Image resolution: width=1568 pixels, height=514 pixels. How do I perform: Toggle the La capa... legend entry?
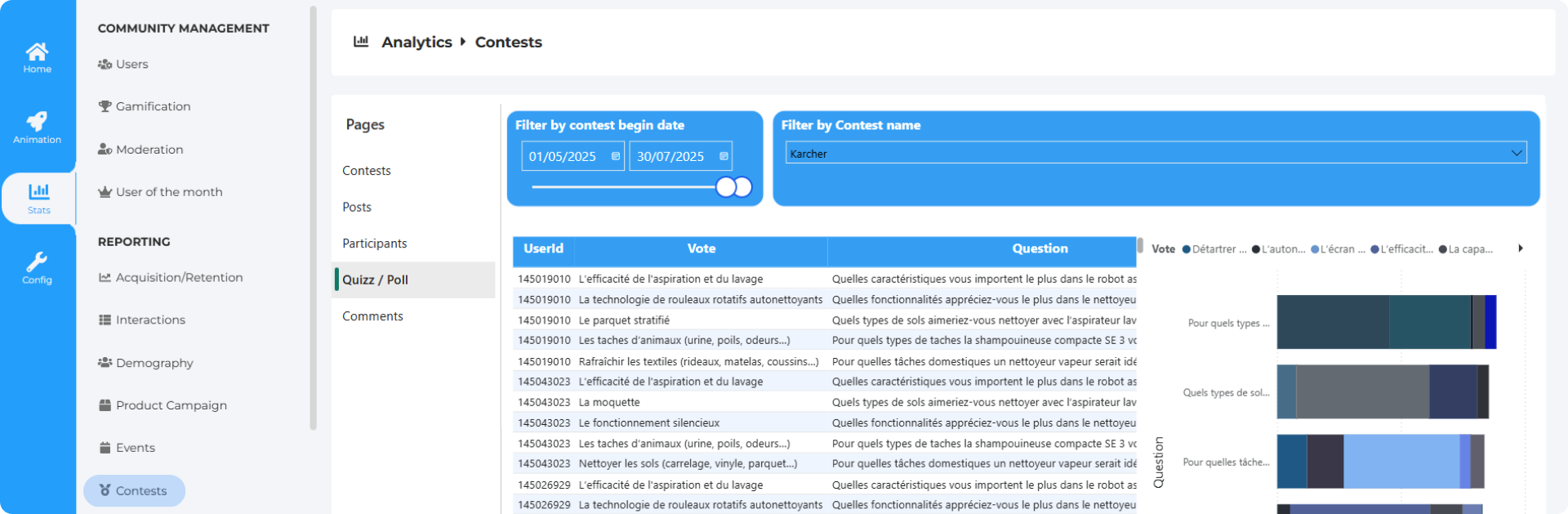tap(1466, 249)
